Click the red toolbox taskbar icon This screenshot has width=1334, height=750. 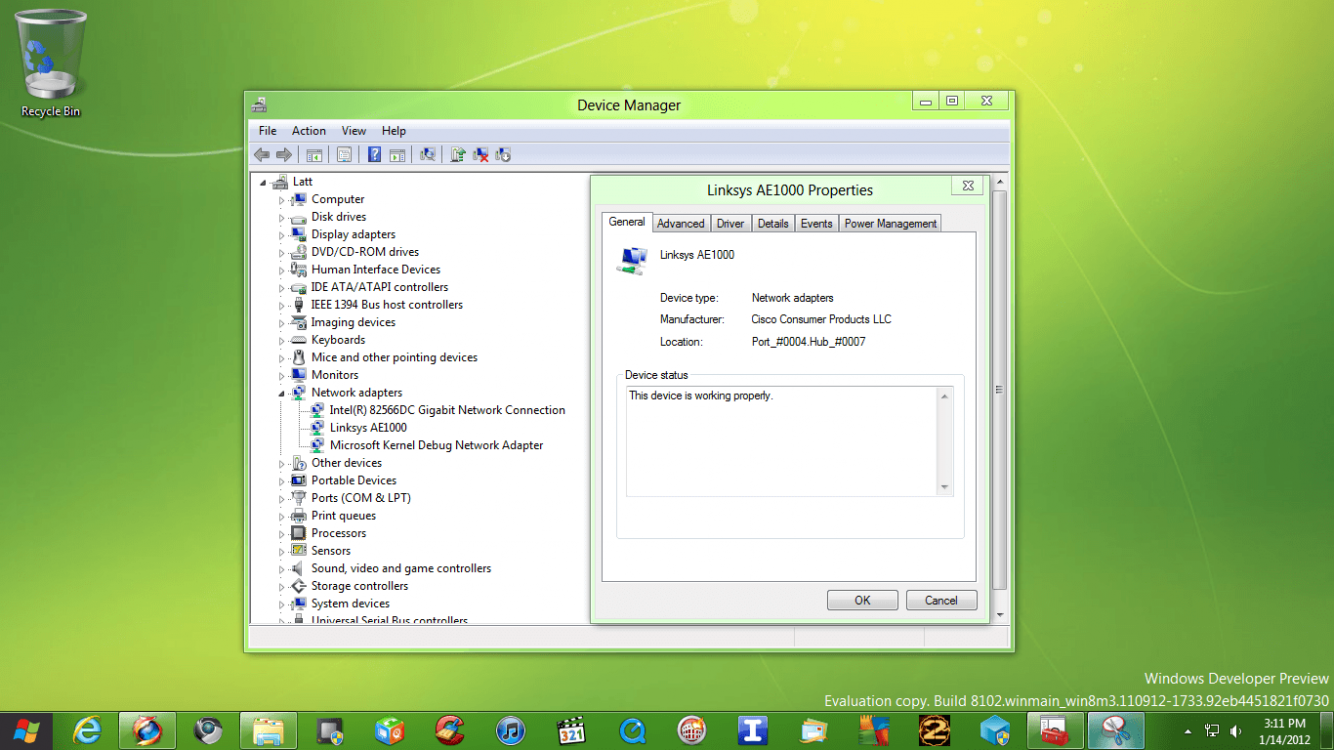(1056, 731)
